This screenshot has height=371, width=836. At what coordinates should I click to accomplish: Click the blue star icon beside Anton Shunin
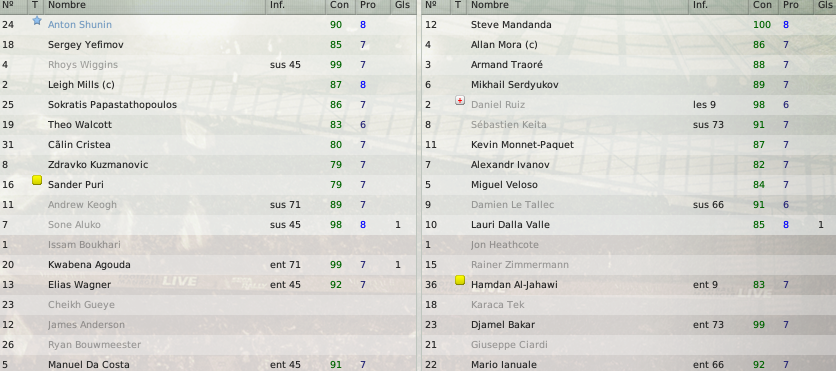[x=37, y=21]
